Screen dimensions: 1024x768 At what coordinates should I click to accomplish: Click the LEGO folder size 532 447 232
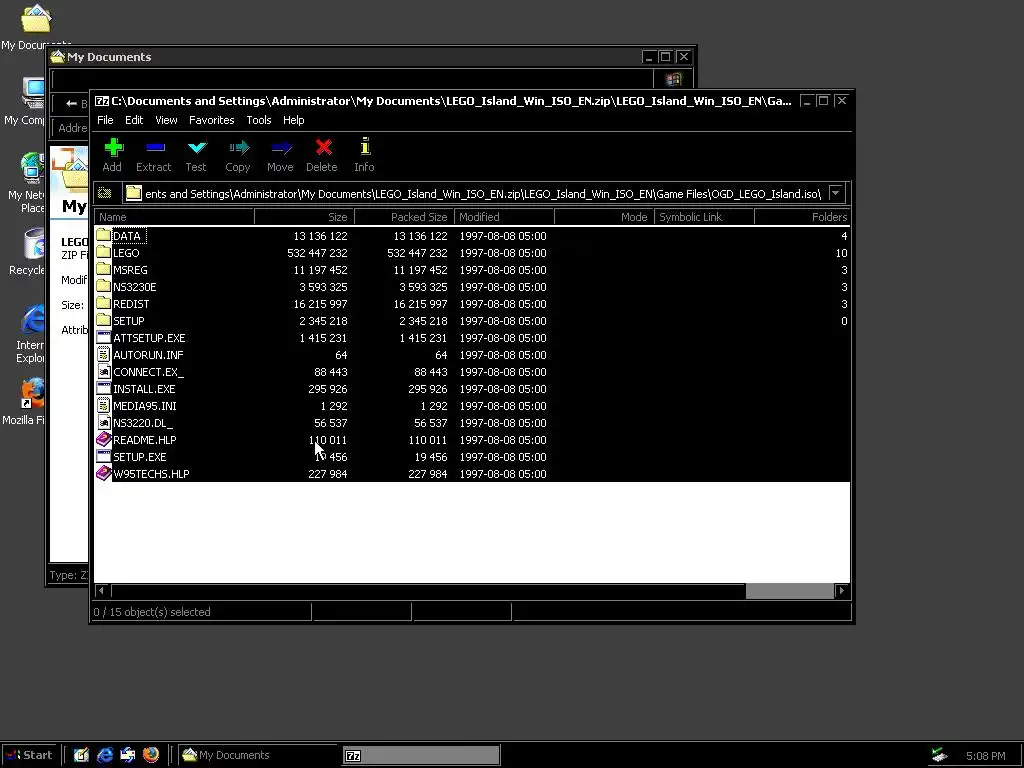(x=317, y=253)
